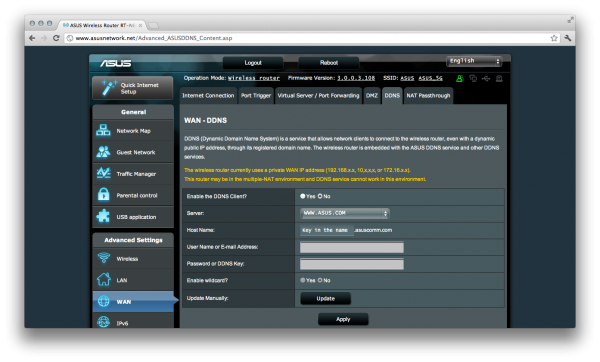600x362 pixels.
Task: Open the Quick Internet Setup wizard
Action: pos(132,88)
